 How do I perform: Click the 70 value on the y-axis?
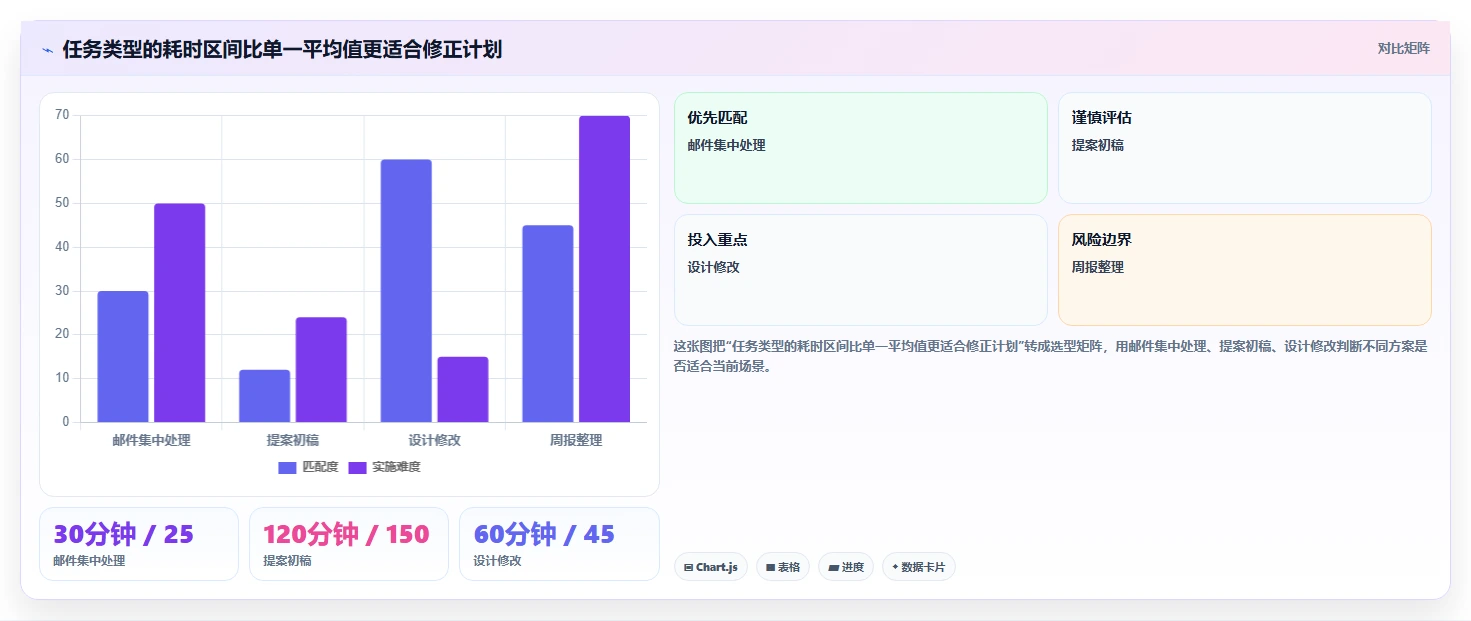[x=62, y=115]
